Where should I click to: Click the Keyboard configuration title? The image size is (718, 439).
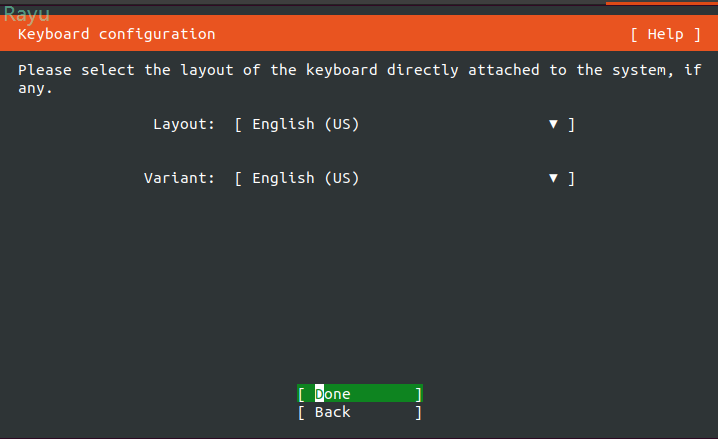click(116, 34)
